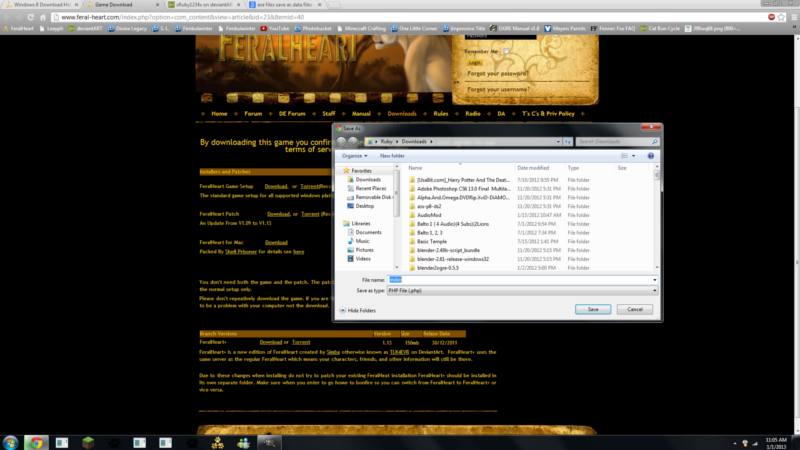Switch to exe files save as data tab
800x450 pixels.
tap(284, 5)
